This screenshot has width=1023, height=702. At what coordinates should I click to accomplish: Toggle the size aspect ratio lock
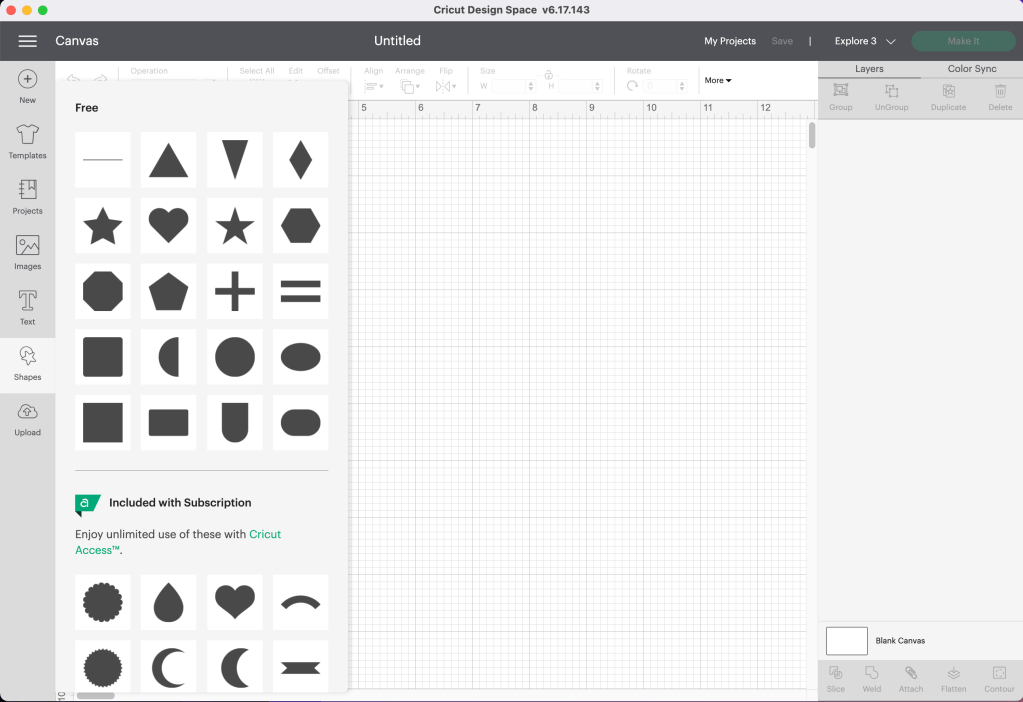(x=549, y=76)
